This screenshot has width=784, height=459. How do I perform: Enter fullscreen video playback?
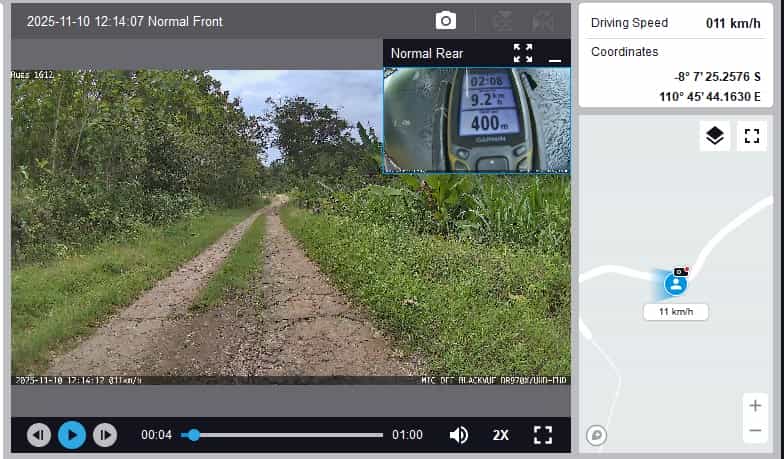[543, 435]
